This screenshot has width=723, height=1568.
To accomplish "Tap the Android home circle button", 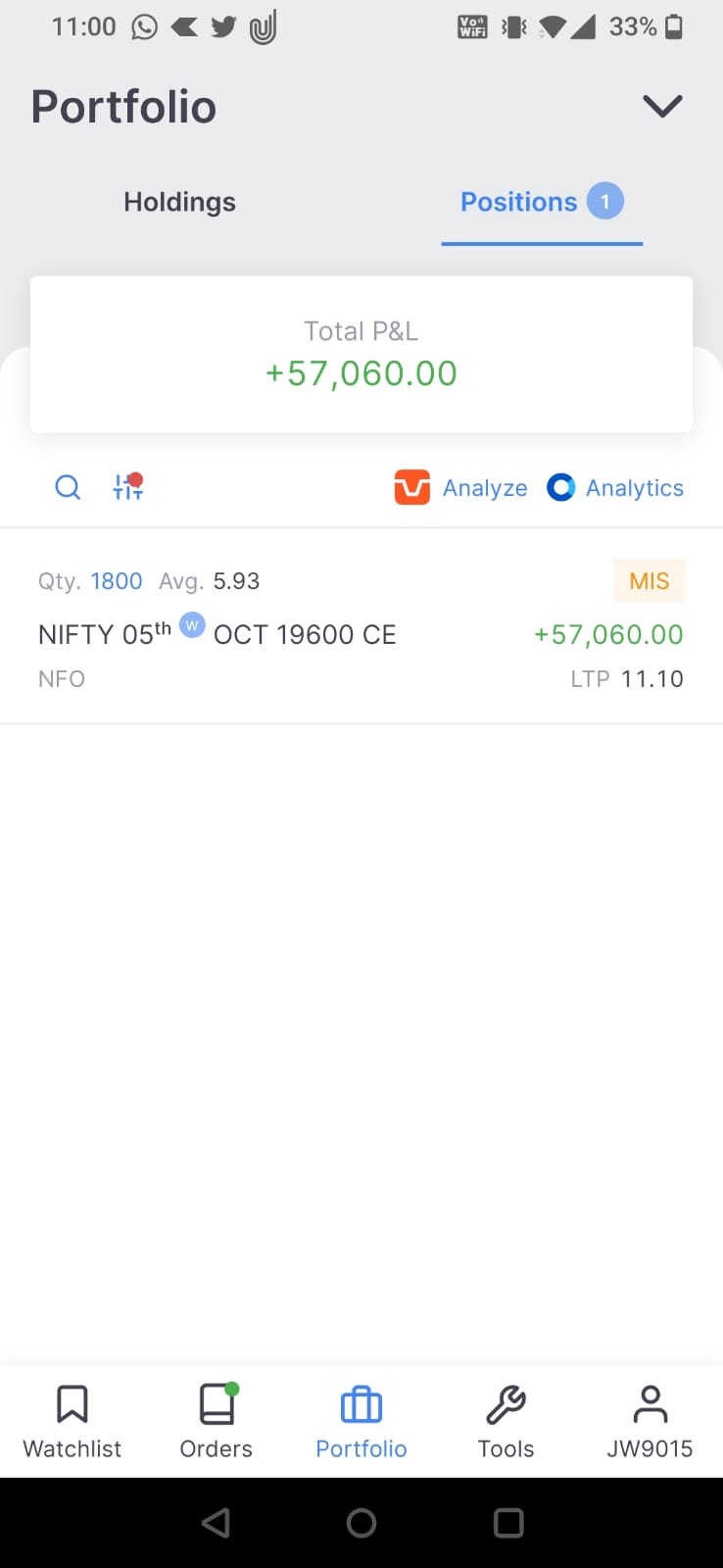I will pos(361,1522).
